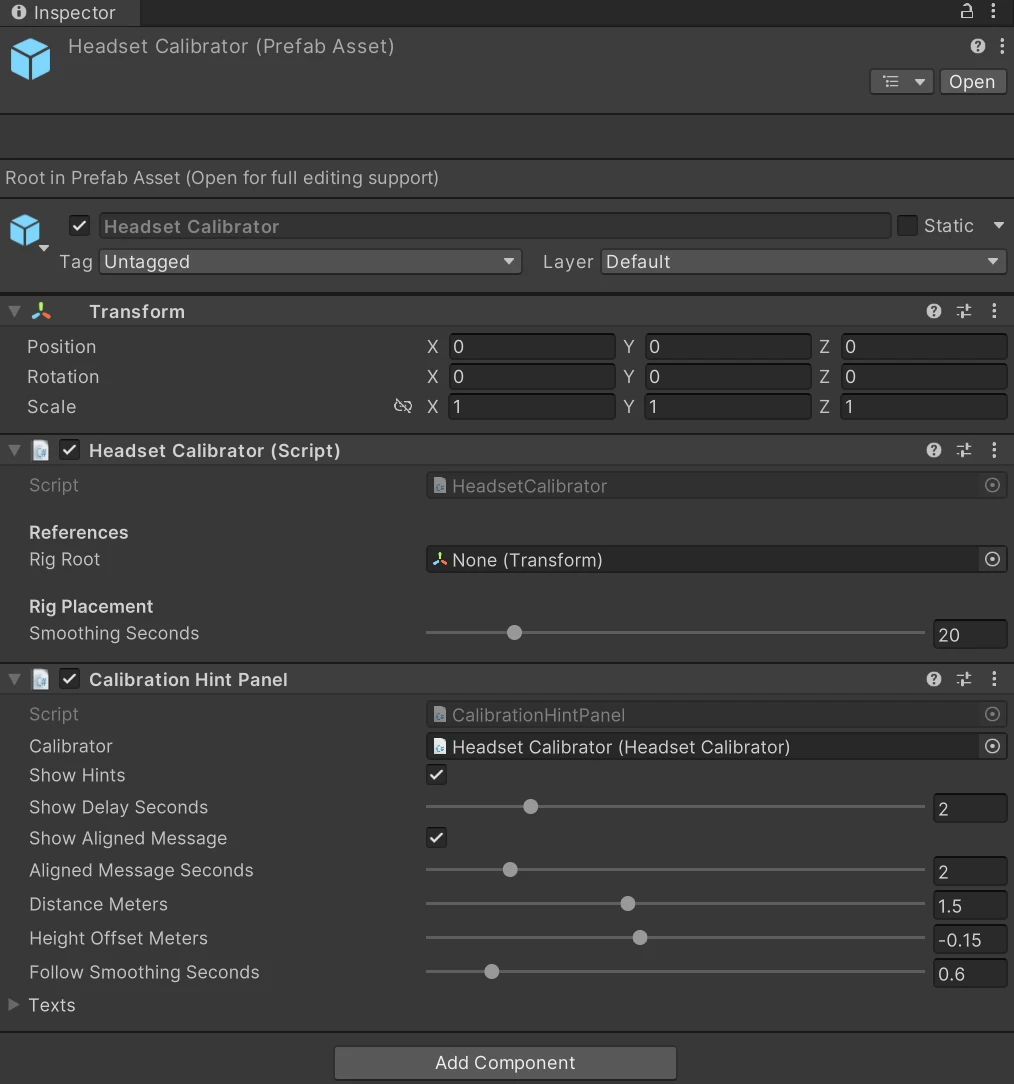Collapse the Headset Calibrator (Script) foldout
Image resolution: width=1014 pixels, height=1084 pixels.
pyautogui.click(x=14, y=450)
